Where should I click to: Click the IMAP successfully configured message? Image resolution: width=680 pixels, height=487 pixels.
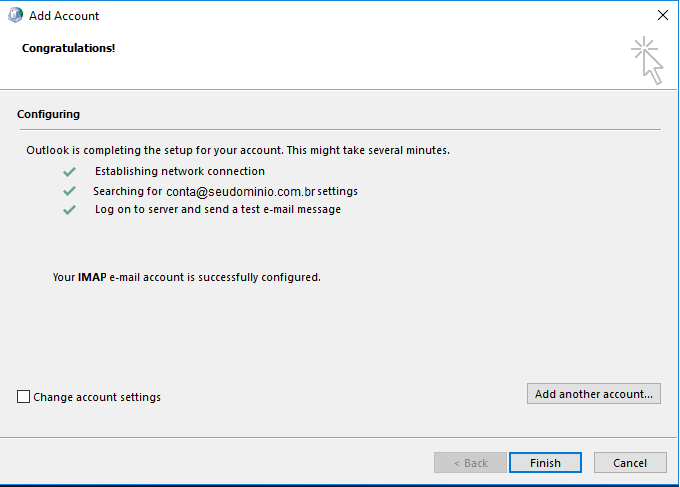[186, 277]
